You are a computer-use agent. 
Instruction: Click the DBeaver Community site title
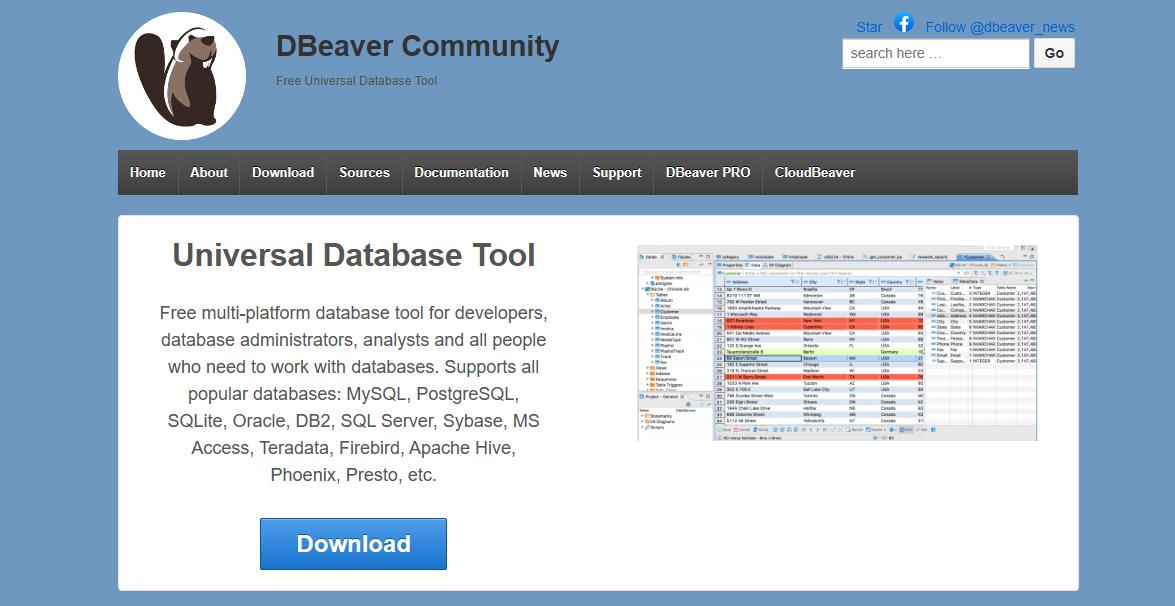click(x=417, y=46)
